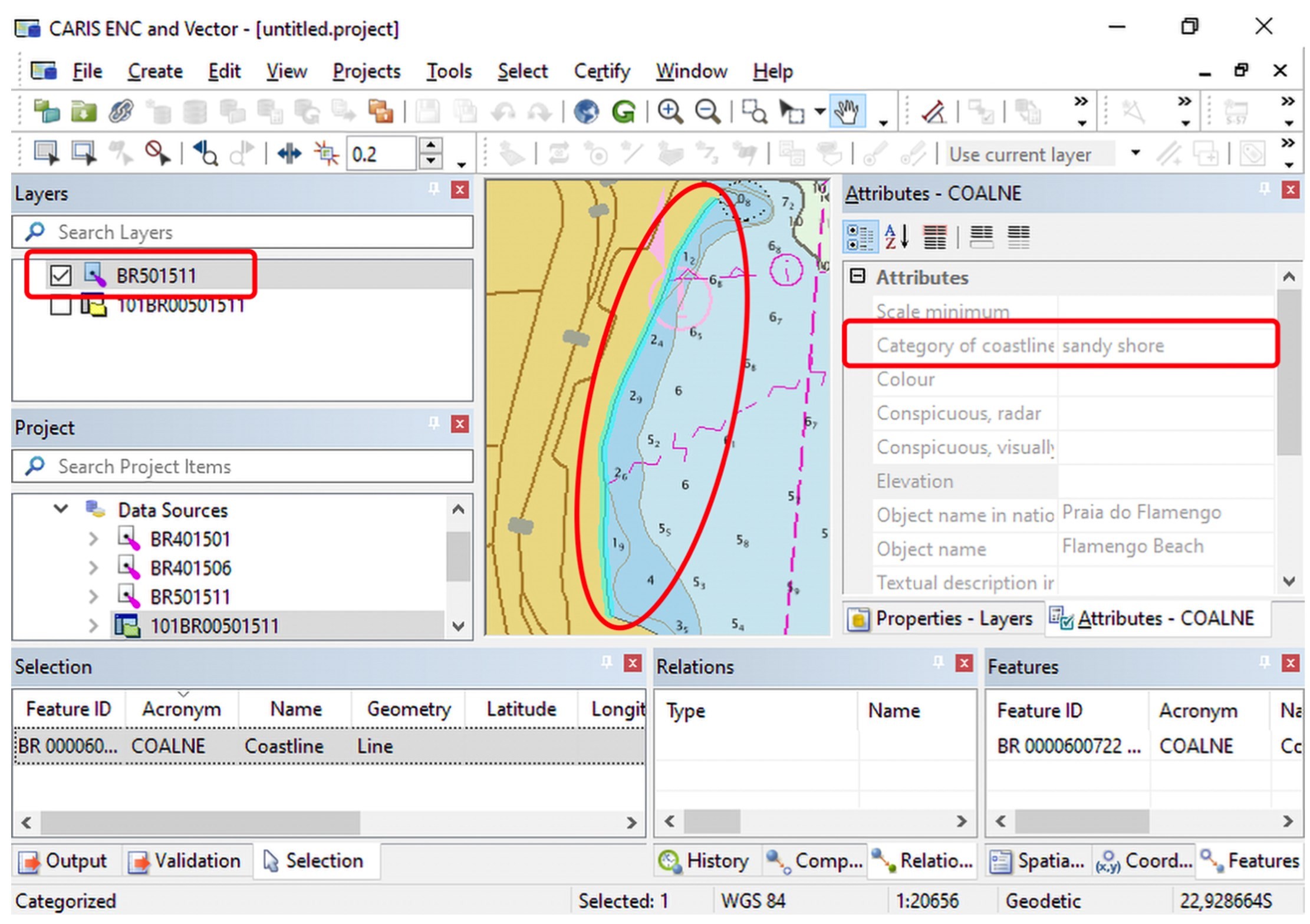Expand the BR401501 data source

click(x=94, y=539)
